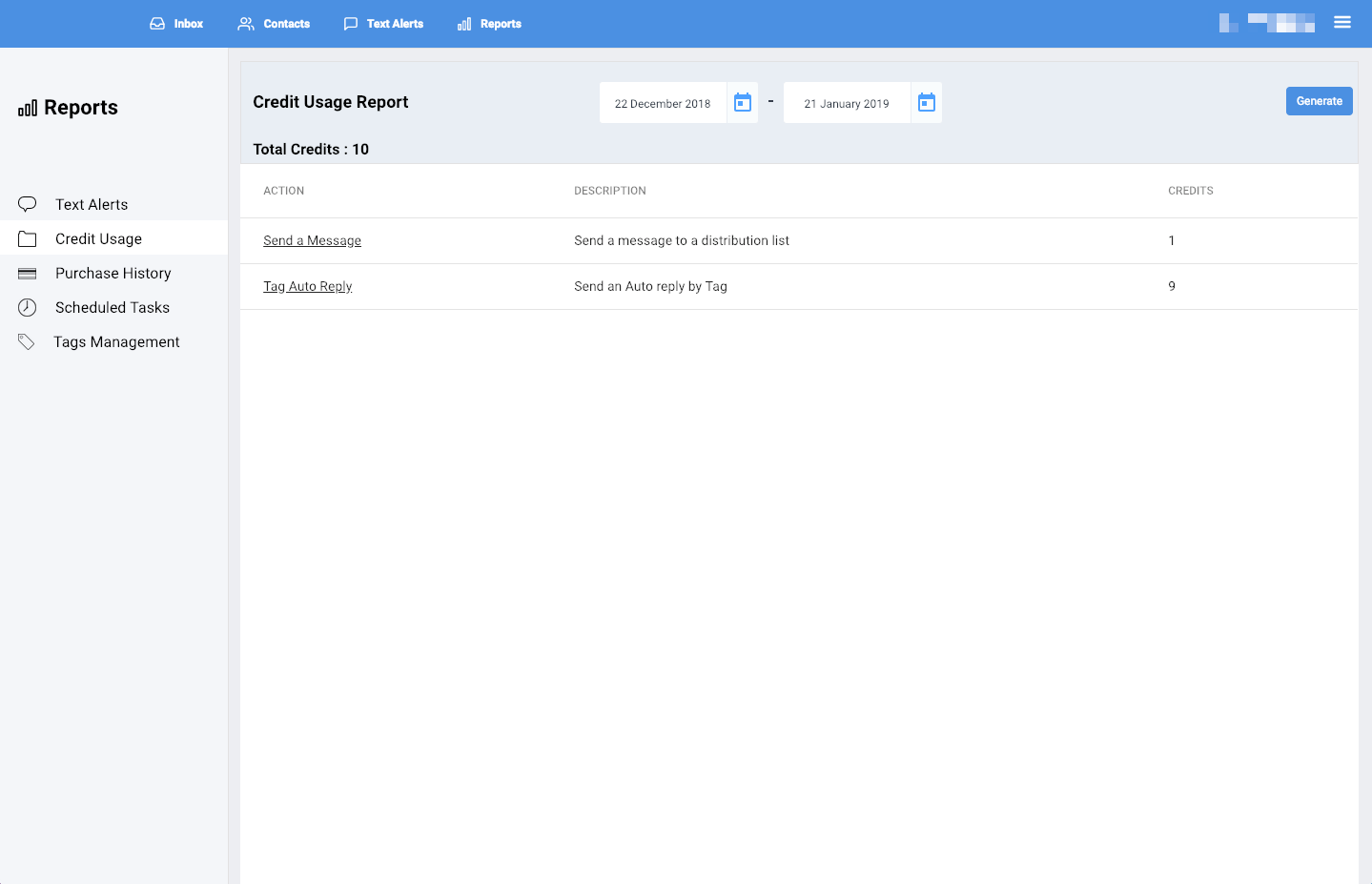Screen dimensions: 1372x884
Task: Open the Tag Auto Reply link
Action: 308,286
